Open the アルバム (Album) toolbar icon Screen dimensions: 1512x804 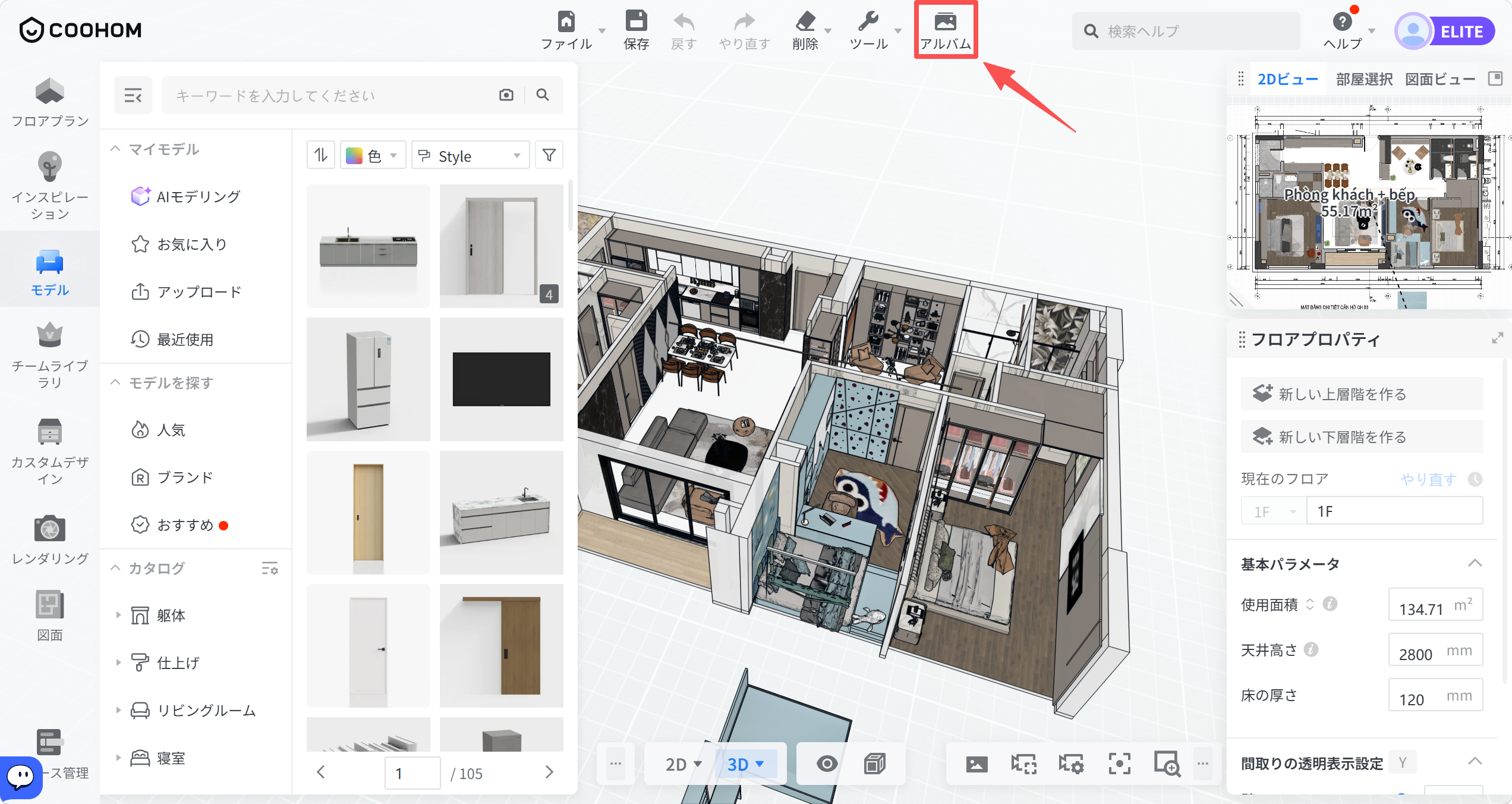click(945, 30)
